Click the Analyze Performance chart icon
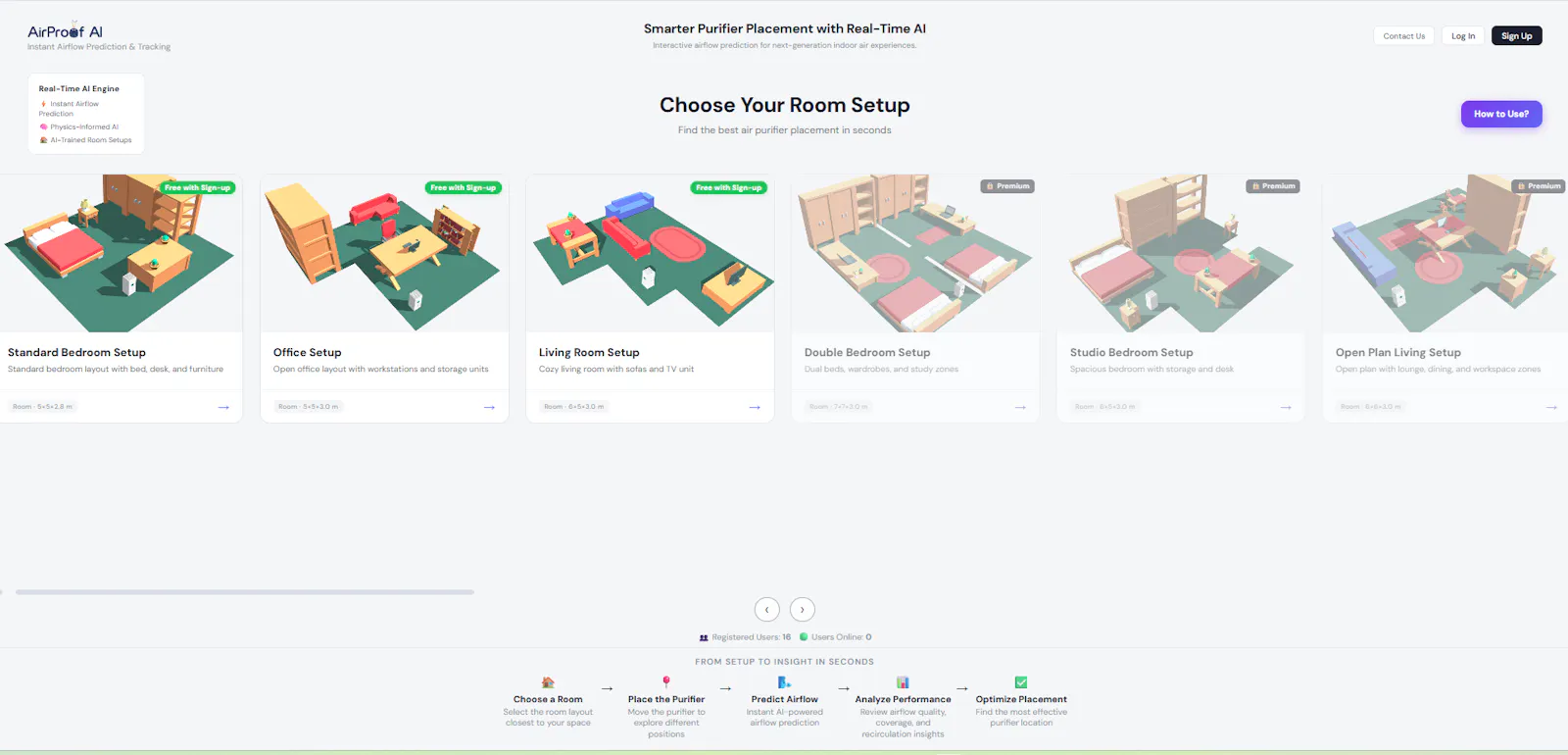 click(903, 682)
